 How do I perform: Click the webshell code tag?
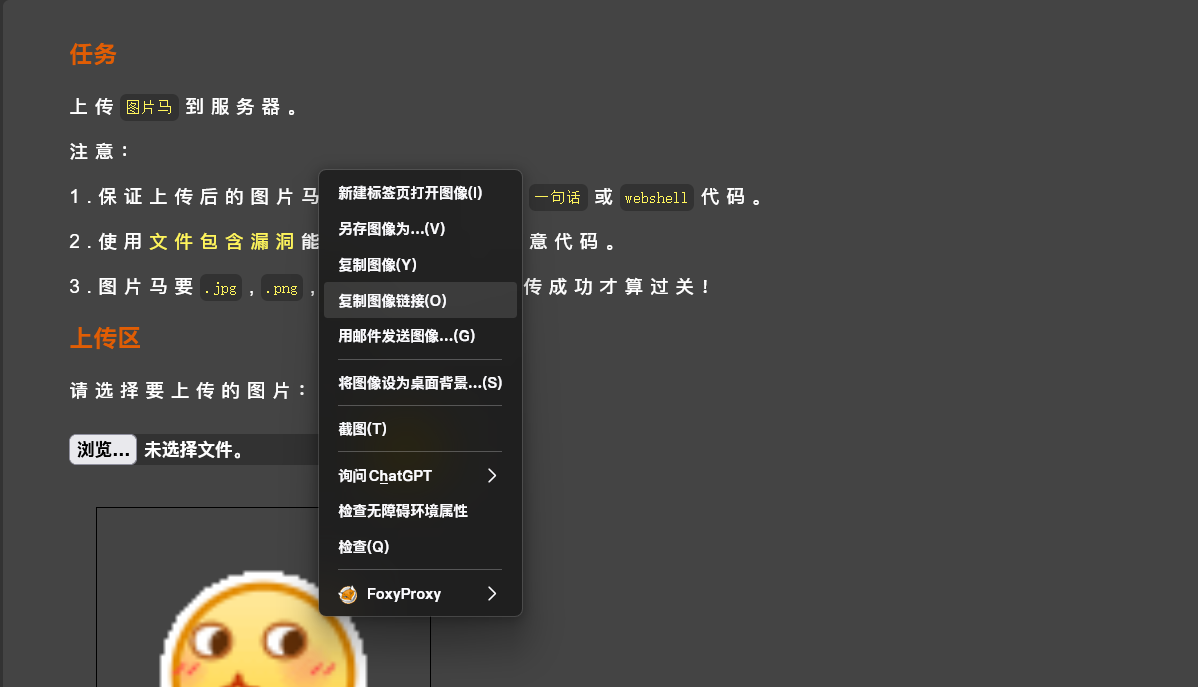tap(656, 197)
